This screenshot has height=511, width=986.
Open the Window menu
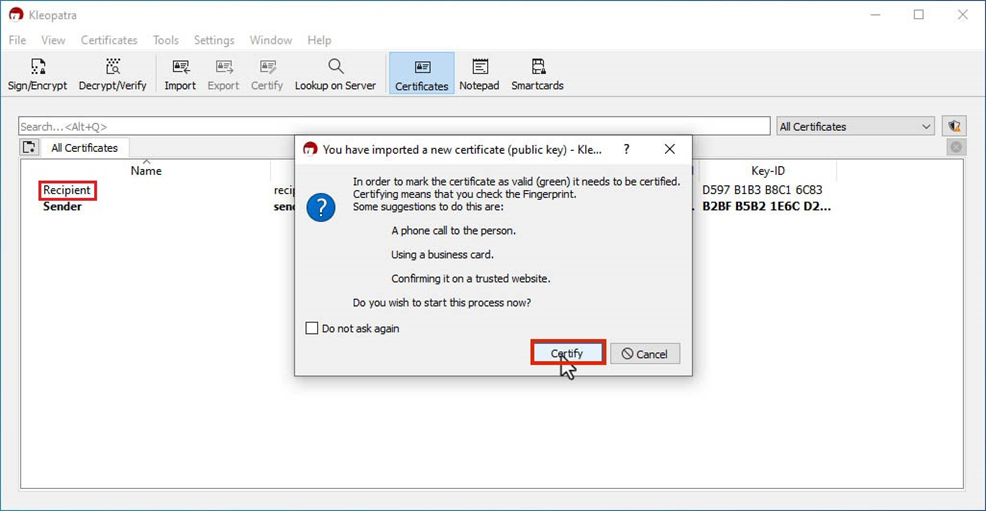click(270, 40)
